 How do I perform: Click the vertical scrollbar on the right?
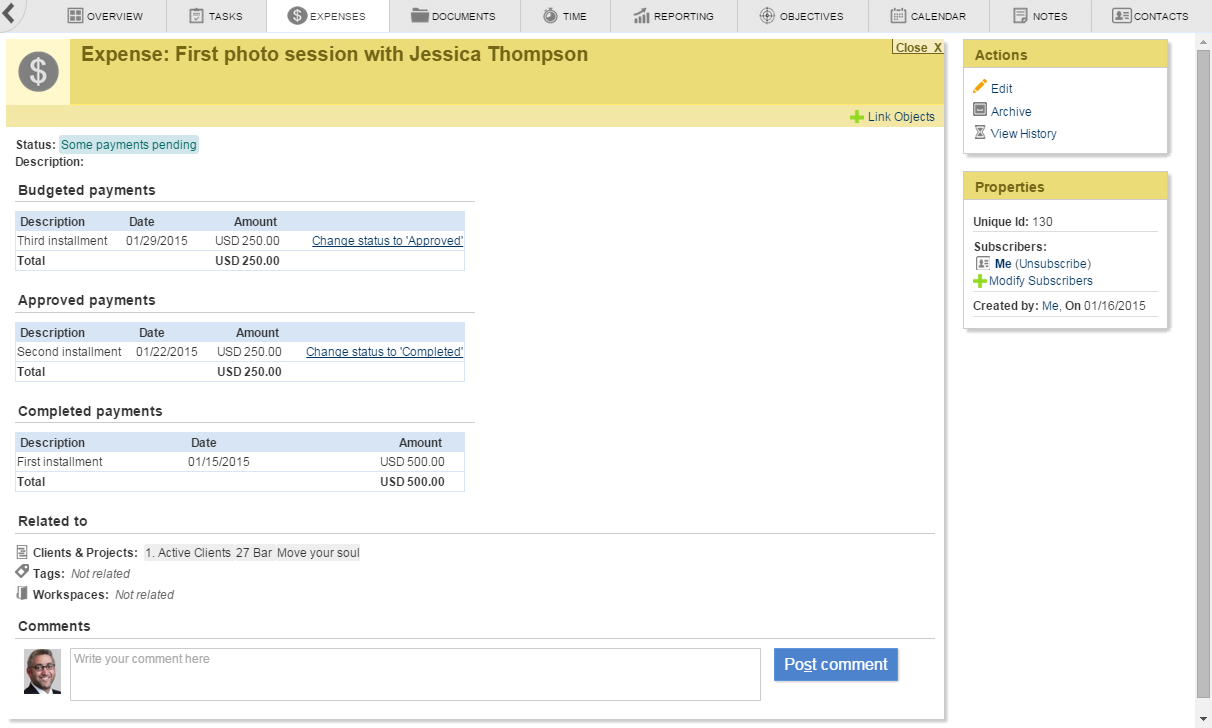(1203, 370)
